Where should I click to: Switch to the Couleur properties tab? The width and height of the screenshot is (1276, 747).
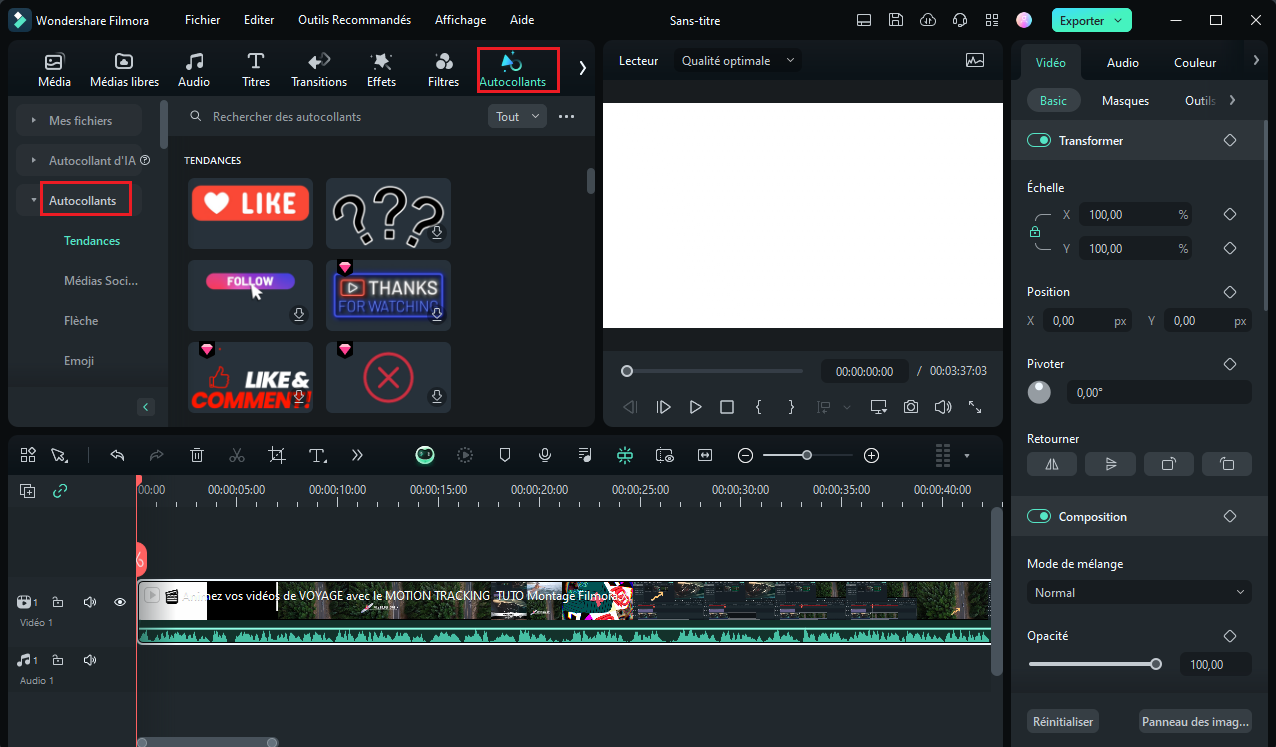pyautogui.click(x=1195, y=62)
